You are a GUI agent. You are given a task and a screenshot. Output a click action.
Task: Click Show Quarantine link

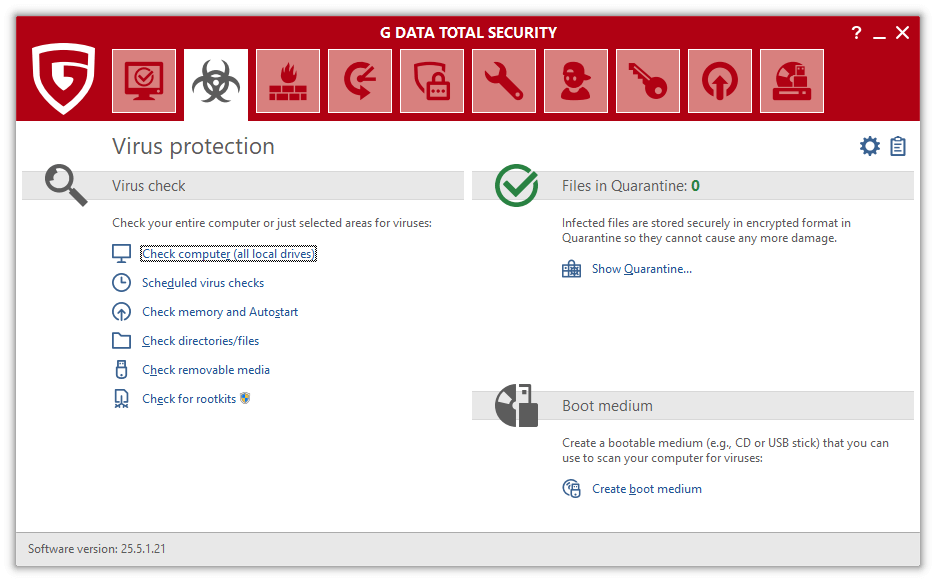[x=642, y=269]
